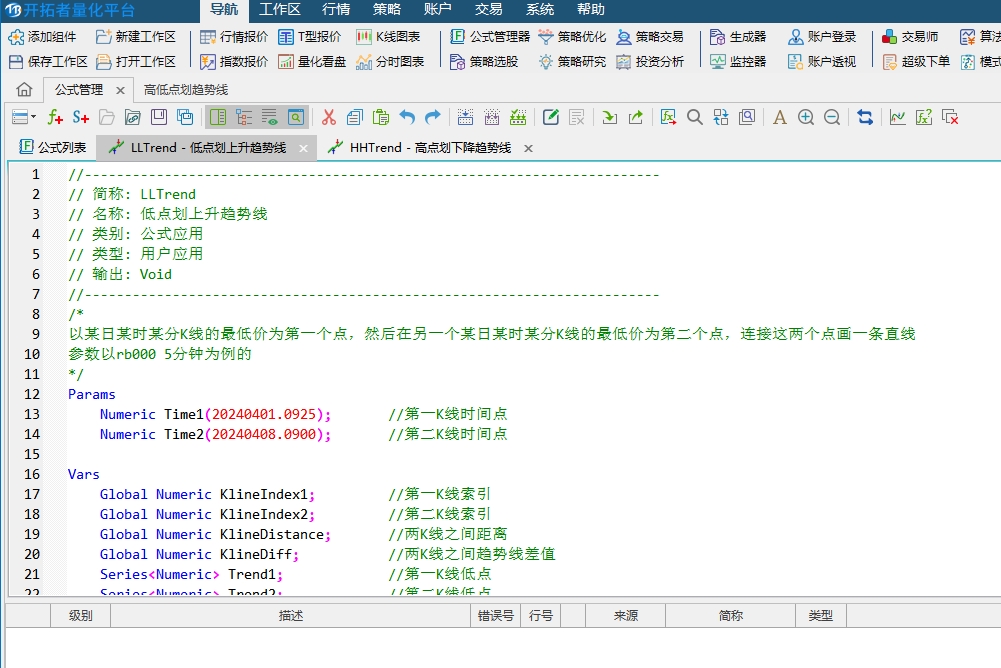The image size is (1001, 668).
Task: Click the 描述 column header
Action: pos(291,616)
